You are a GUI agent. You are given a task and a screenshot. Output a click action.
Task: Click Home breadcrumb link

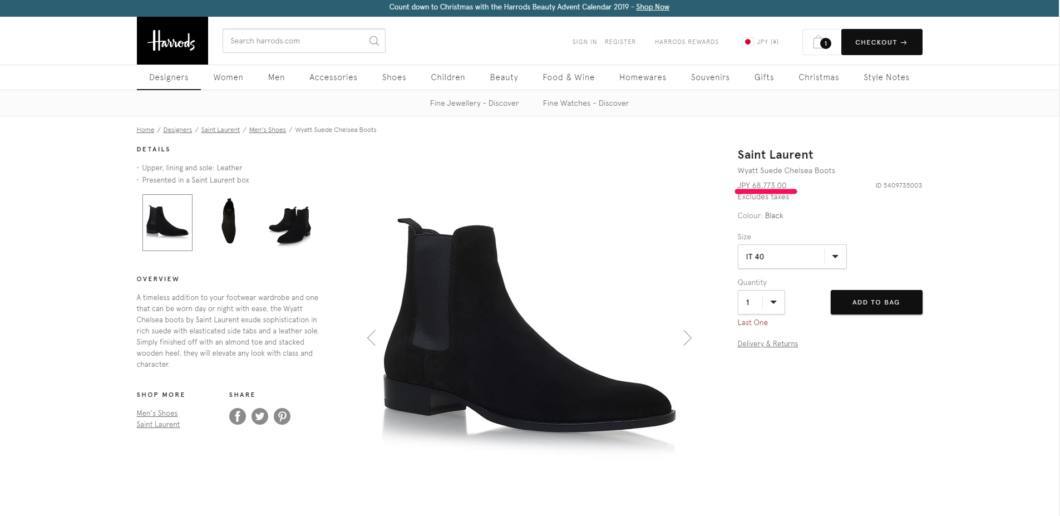pyautogui.click(x=145, y=130)
